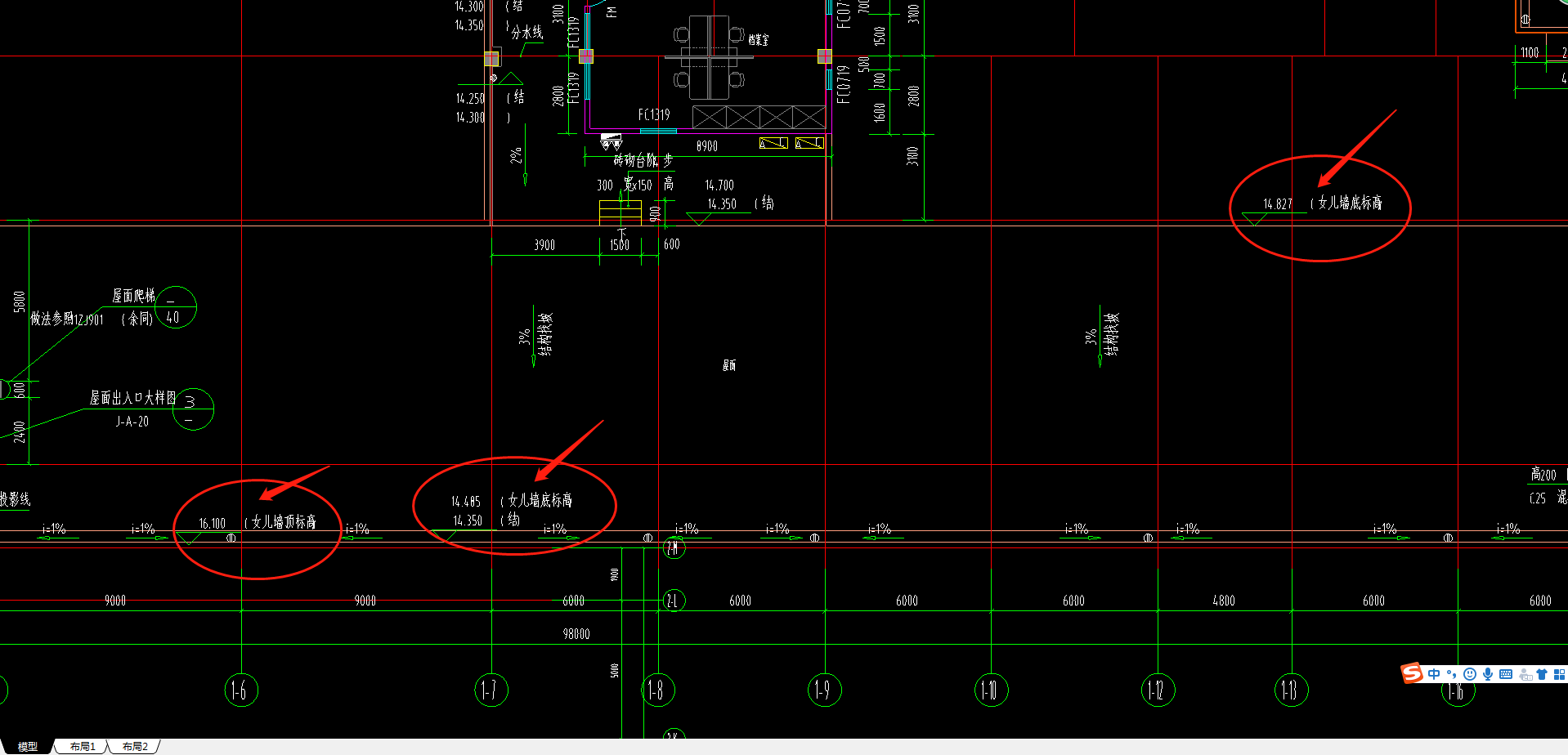Image resolution: width=1568 pixels, height=755 pixels.
Task: Select the 高200 note text
Action: coord(1543,475)
